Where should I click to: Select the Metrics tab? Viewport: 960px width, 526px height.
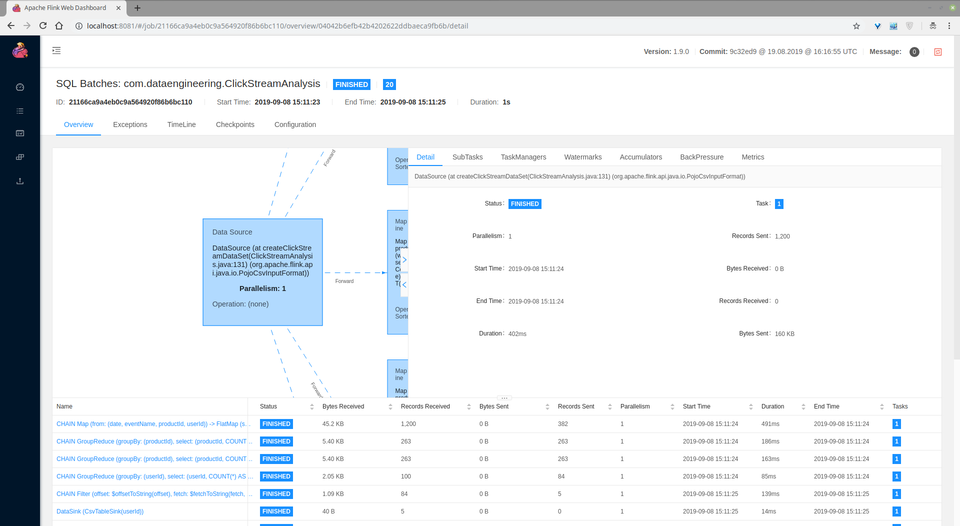pyautogui.click(x=752, y=157)
